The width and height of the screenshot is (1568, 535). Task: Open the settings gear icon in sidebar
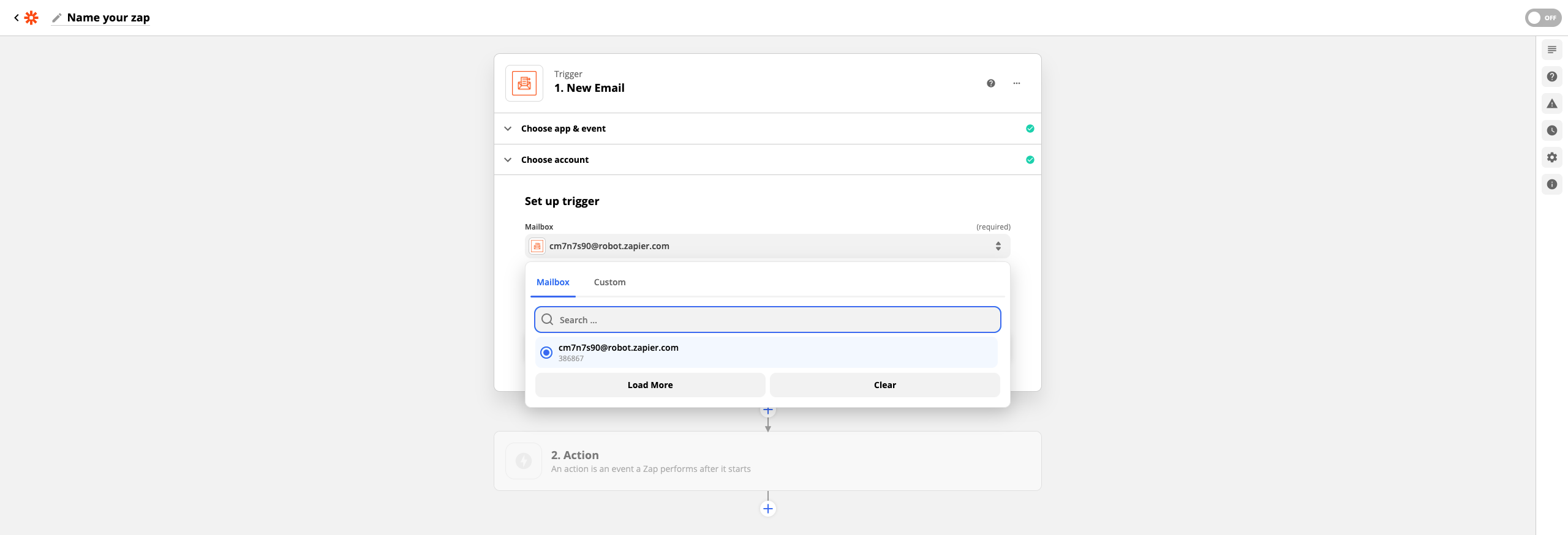(1551, 157)
